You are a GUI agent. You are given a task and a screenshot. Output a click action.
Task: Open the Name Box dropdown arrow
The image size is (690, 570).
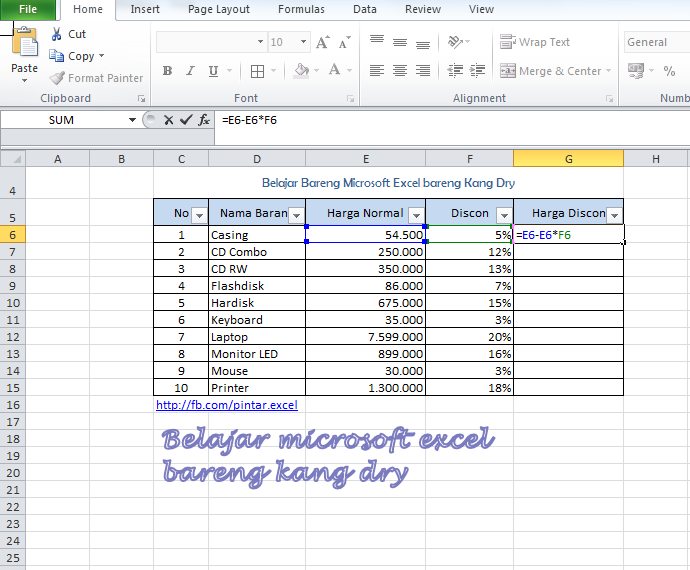point(132,120)
